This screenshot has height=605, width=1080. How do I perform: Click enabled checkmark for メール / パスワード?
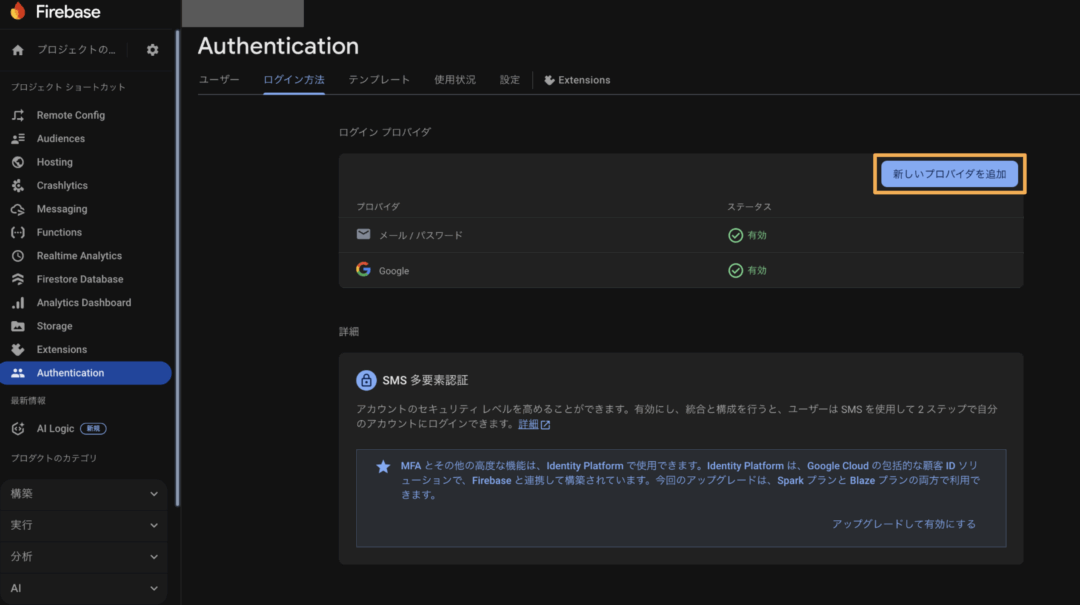tap(735, 235)
